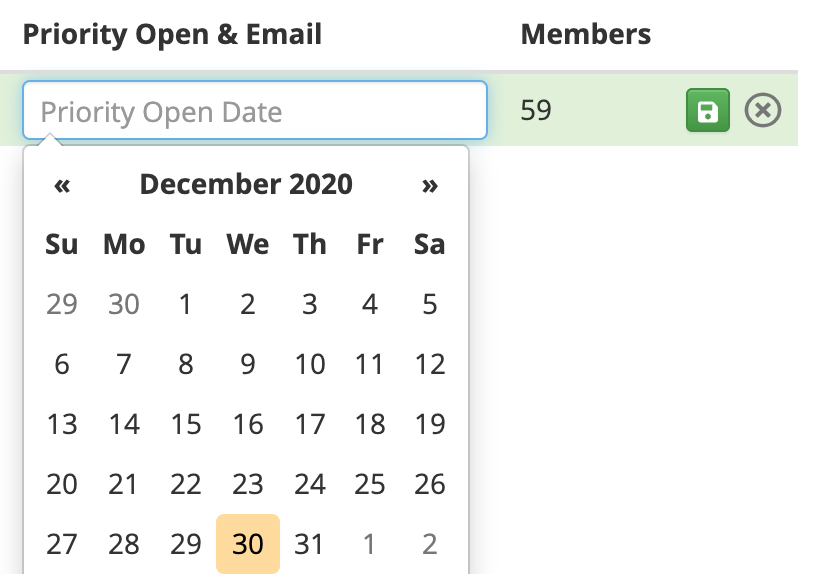
Task: Pick December 1 in the first row
Action: [x=185, y=304]
